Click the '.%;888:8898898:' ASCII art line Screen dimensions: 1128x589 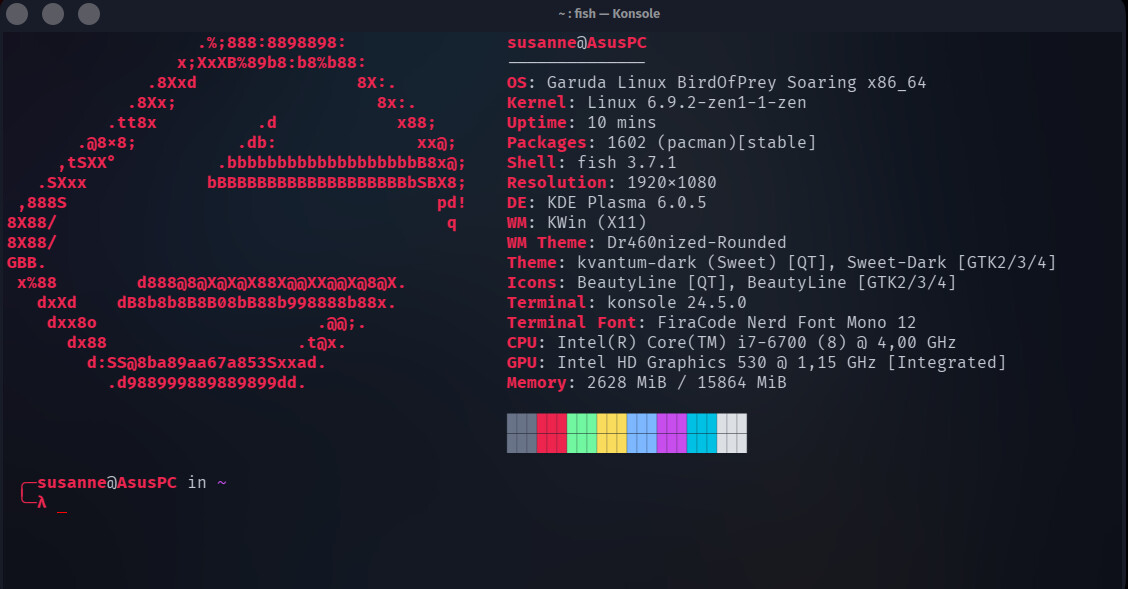272,43
